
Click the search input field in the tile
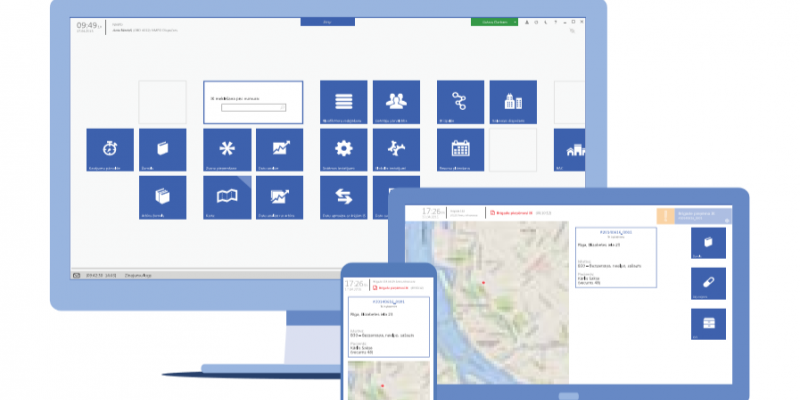coord(253,107)
